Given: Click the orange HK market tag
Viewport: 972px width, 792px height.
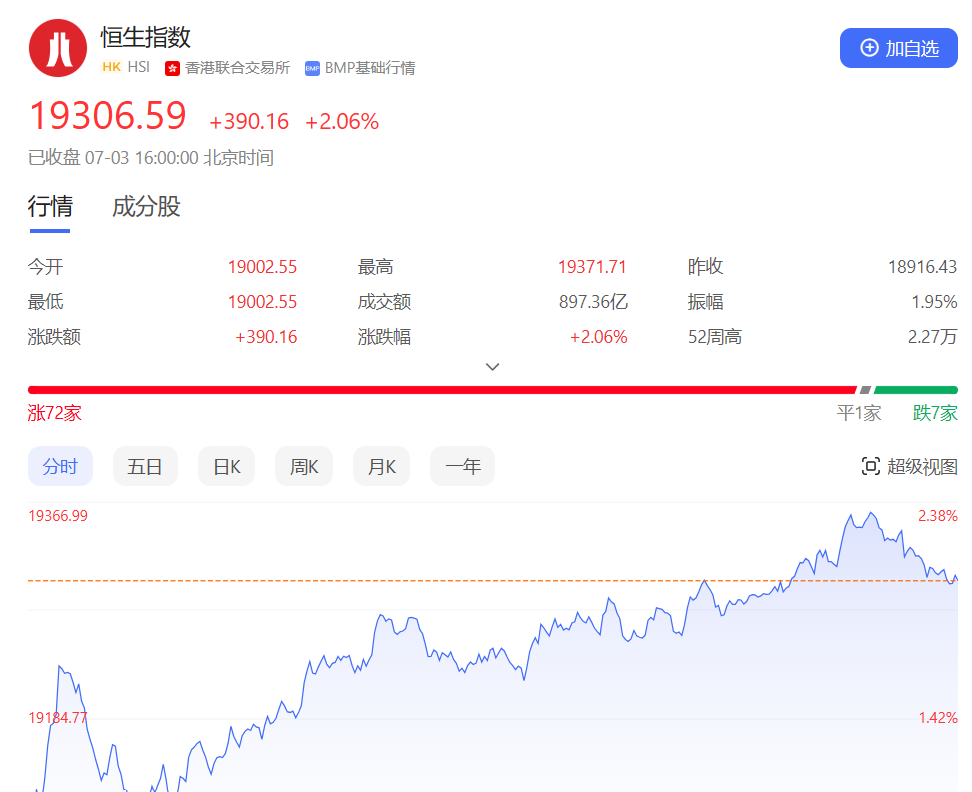Looking at the screenshot, I should coord(112,68).
